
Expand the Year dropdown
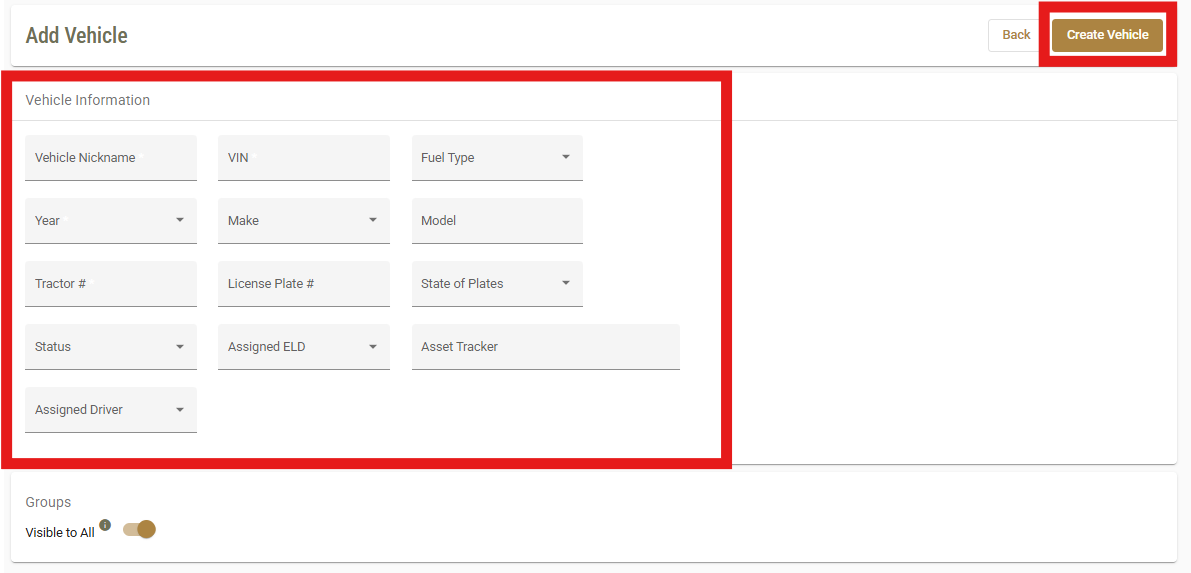tap(111, 221)
